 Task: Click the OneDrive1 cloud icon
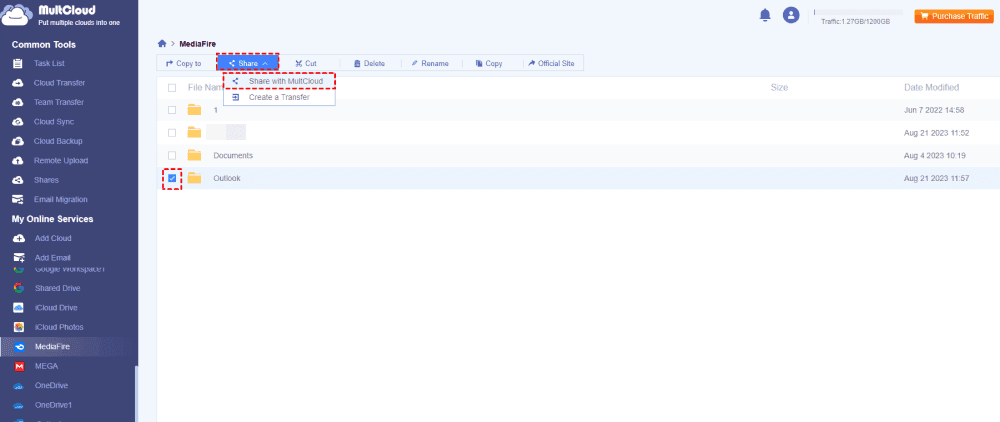19,405
